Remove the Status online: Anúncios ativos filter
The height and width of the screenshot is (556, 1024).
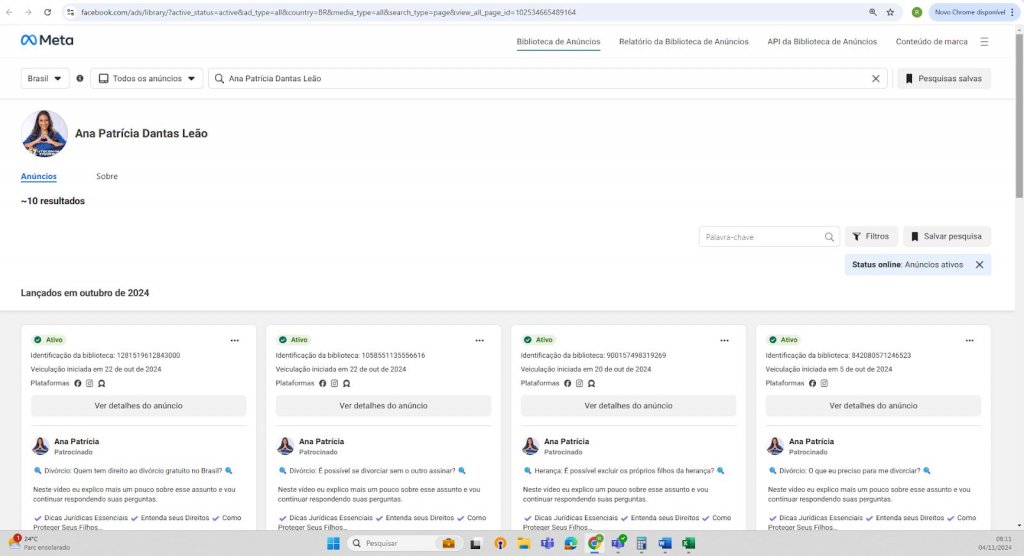980,265
